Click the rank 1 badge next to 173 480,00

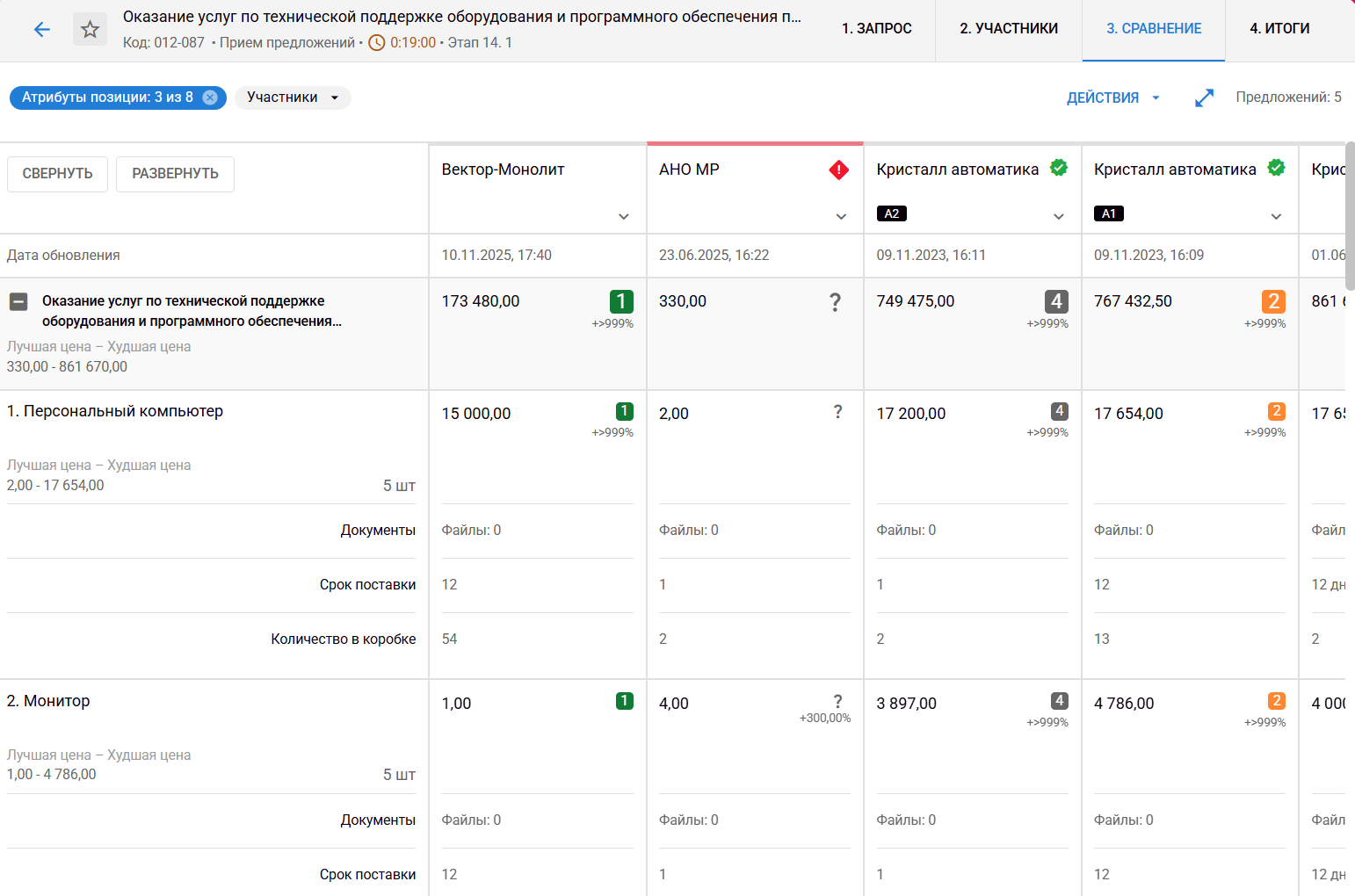[621, 301]
